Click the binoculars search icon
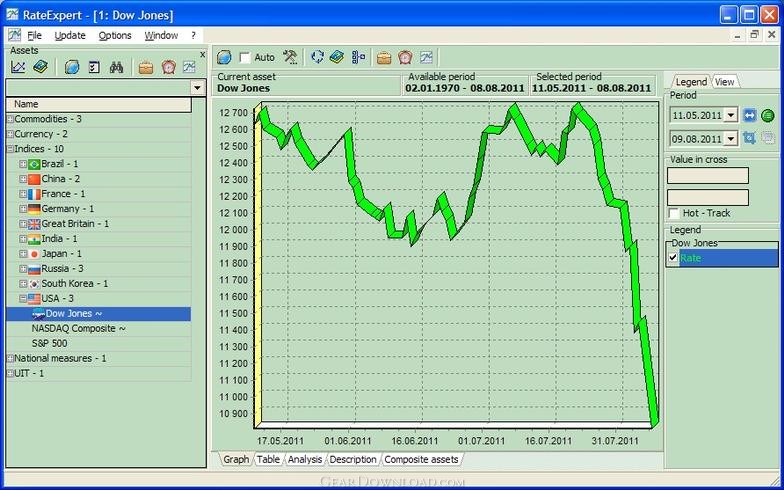The height and width of the screenshot is (490, 784). pyautogui.click(x=116, y=66)
